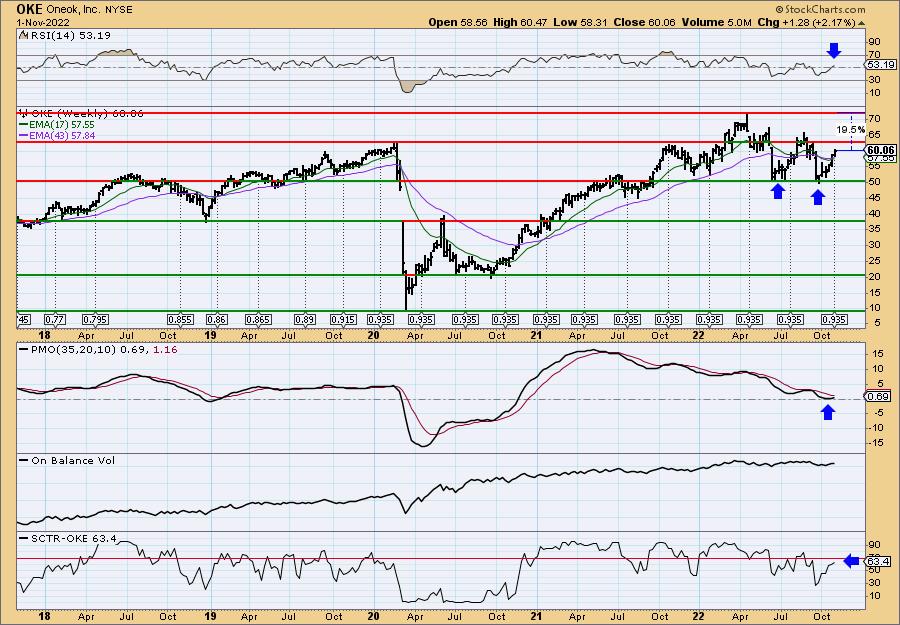
Task: Click the 0.86 dividend label
Action: click(217, 320)
